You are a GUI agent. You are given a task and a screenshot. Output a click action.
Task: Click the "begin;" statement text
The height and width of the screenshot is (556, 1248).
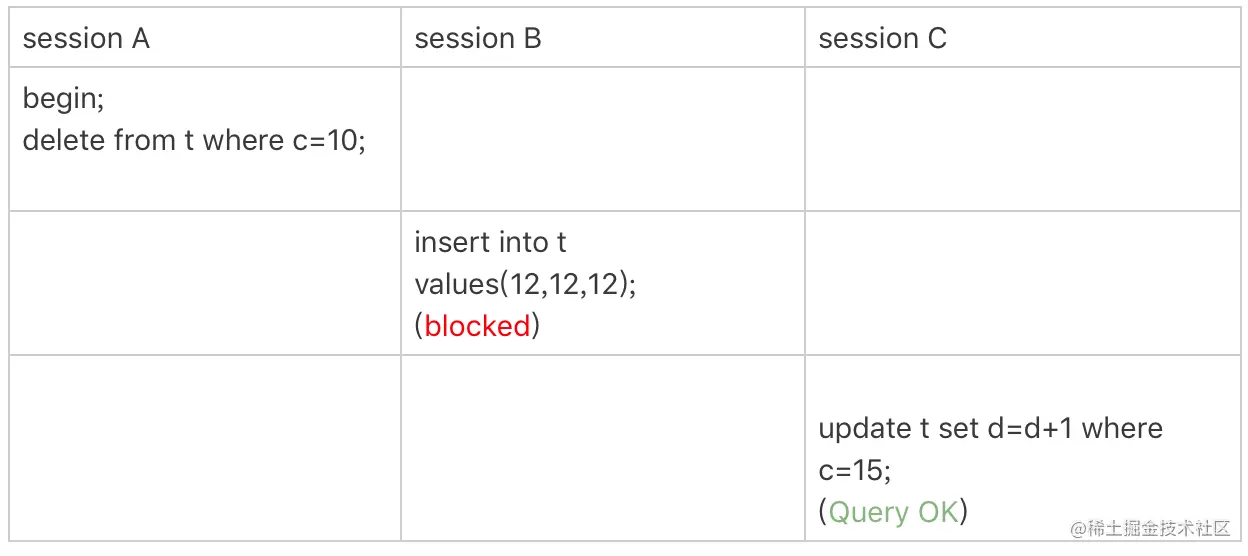click(65, 98)
